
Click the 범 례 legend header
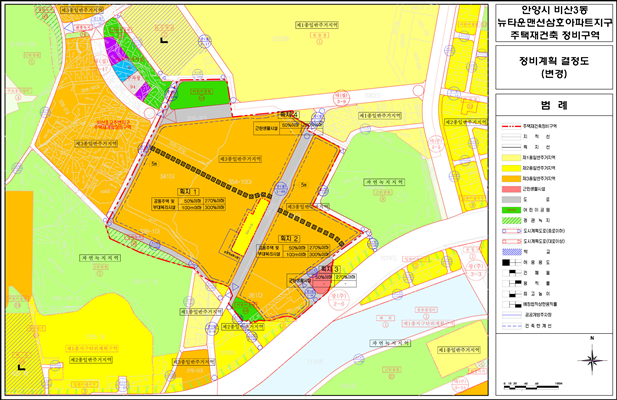[554, 104]
